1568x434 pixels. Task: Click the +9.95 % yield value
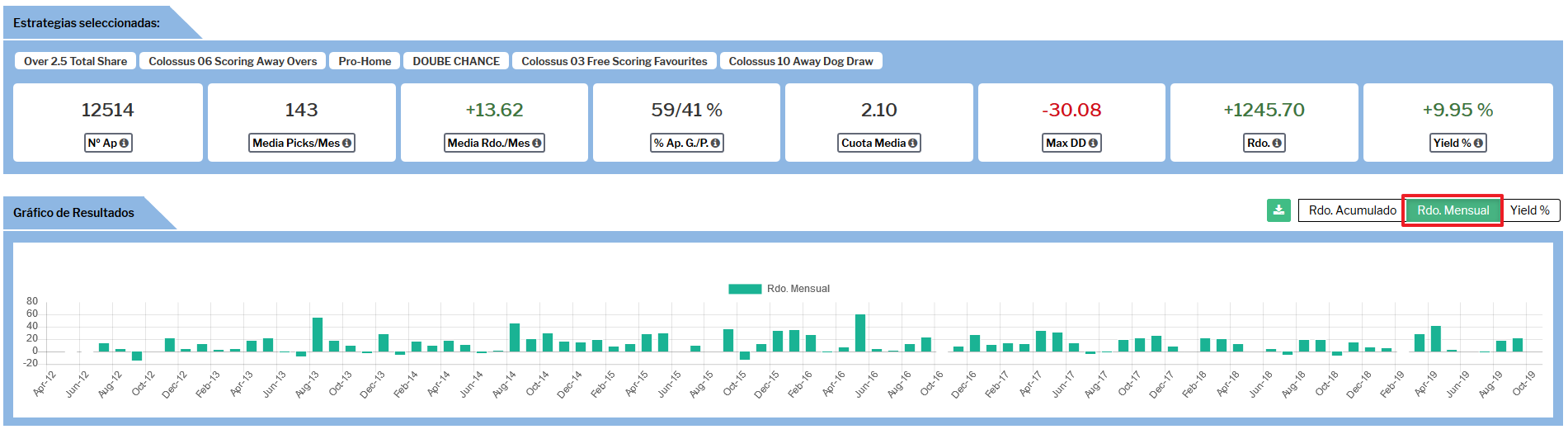(x=1457, y=110)
